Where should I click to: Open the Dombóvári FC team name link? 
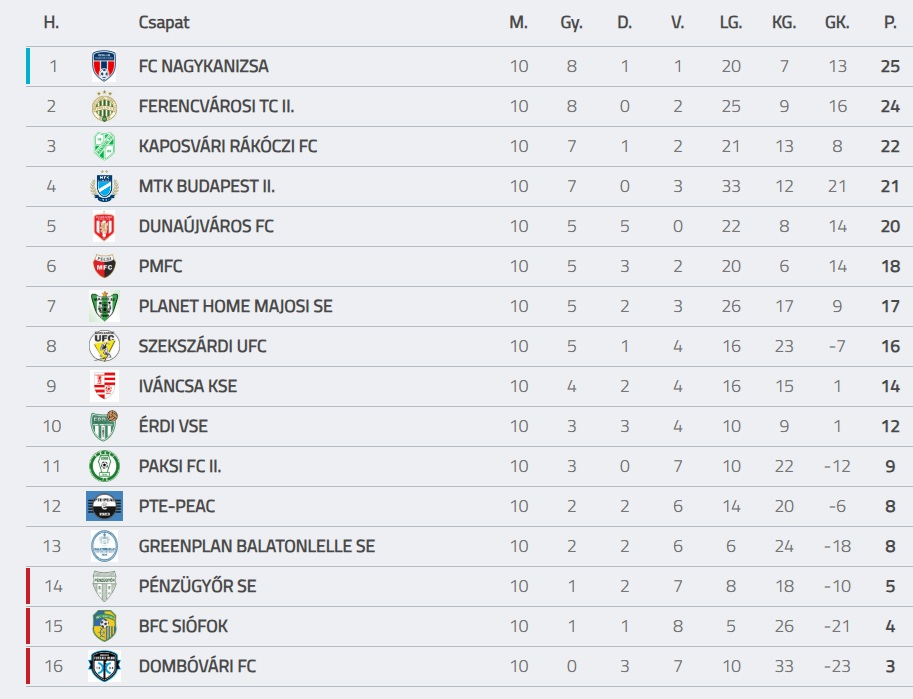pyautogui.click(x=199, y=667)
